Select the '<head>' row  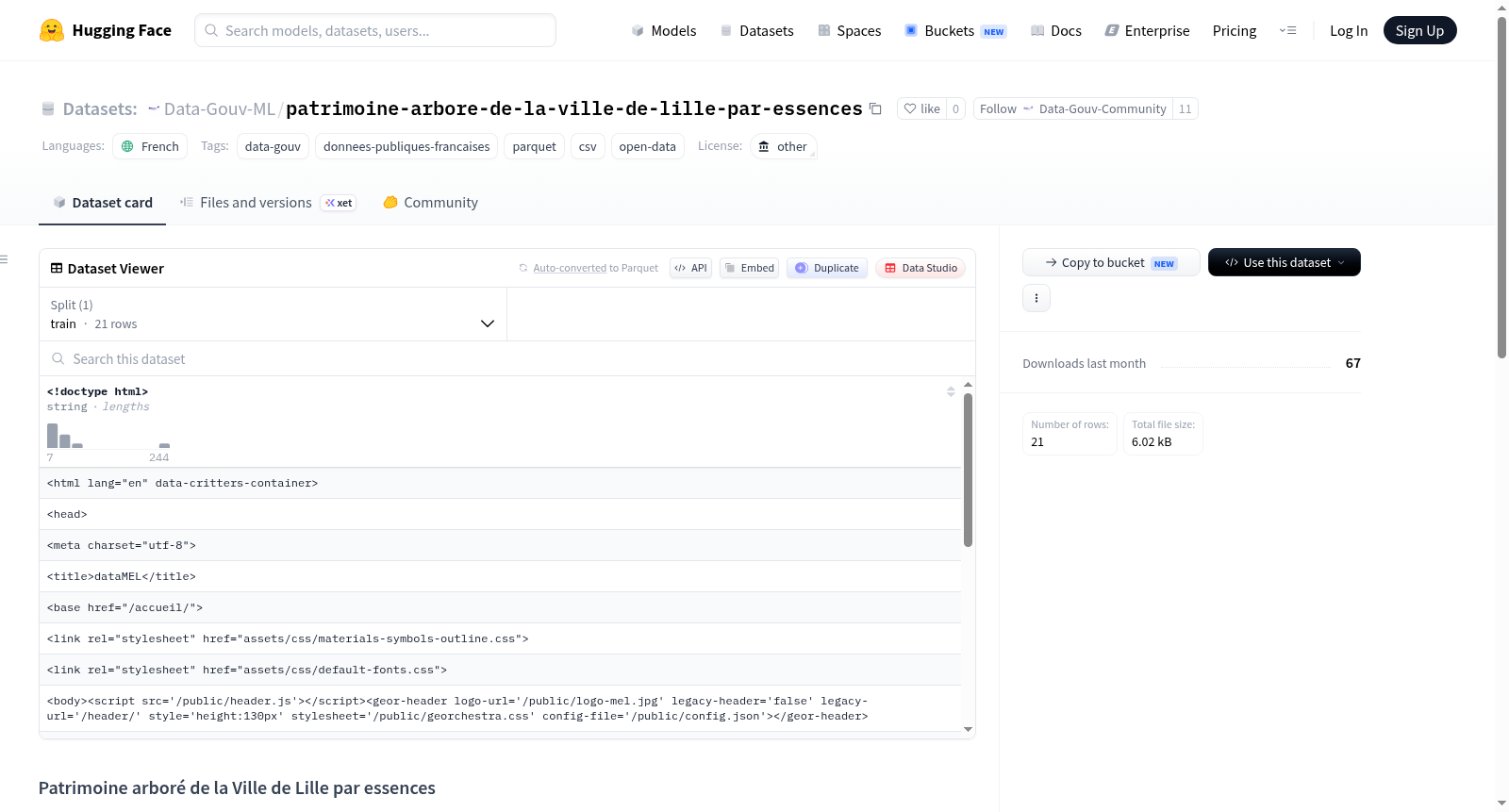click(500, 514)
